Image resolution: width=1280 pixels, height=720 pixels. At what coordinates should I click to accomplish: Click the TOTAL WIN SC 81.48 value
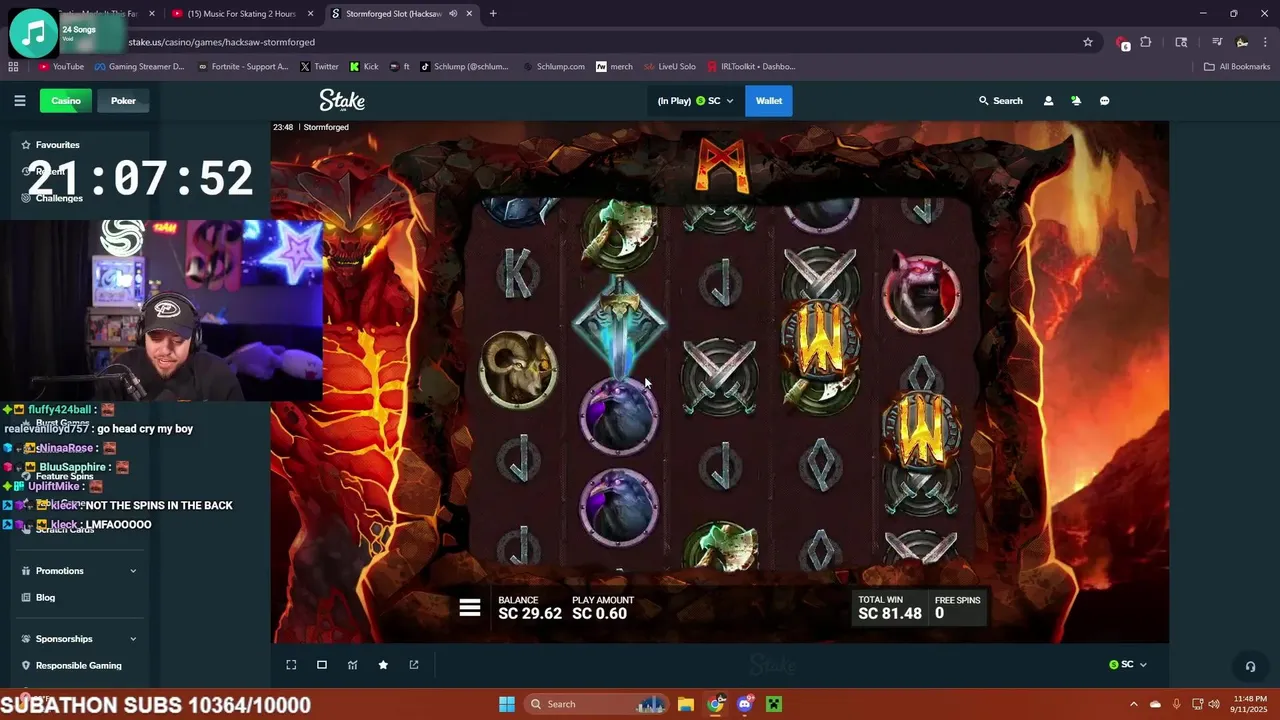point(890,614)
